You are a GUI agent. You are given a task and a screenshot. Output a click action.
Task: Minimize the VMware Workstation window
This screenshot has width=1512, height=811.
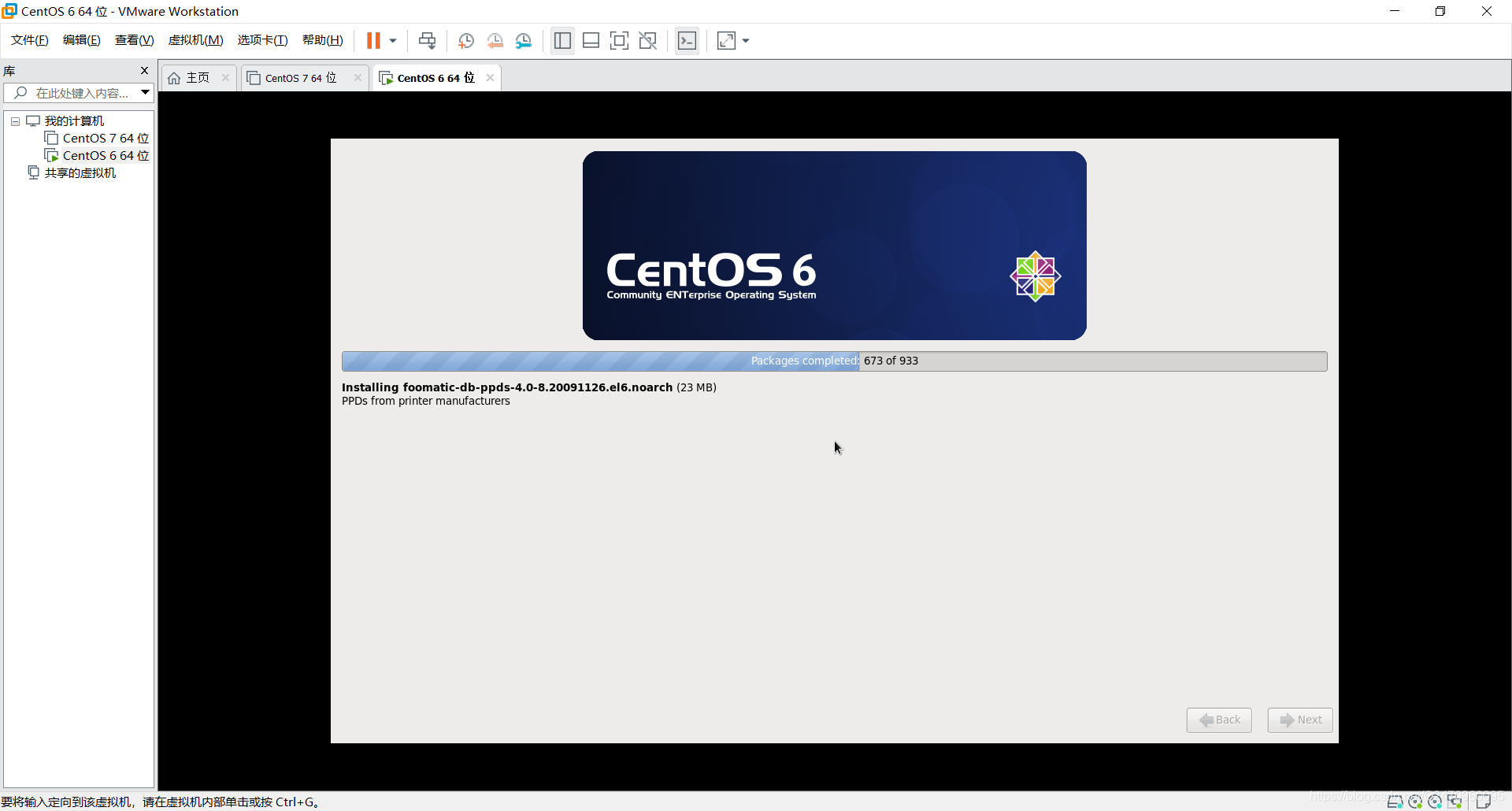1395,11
